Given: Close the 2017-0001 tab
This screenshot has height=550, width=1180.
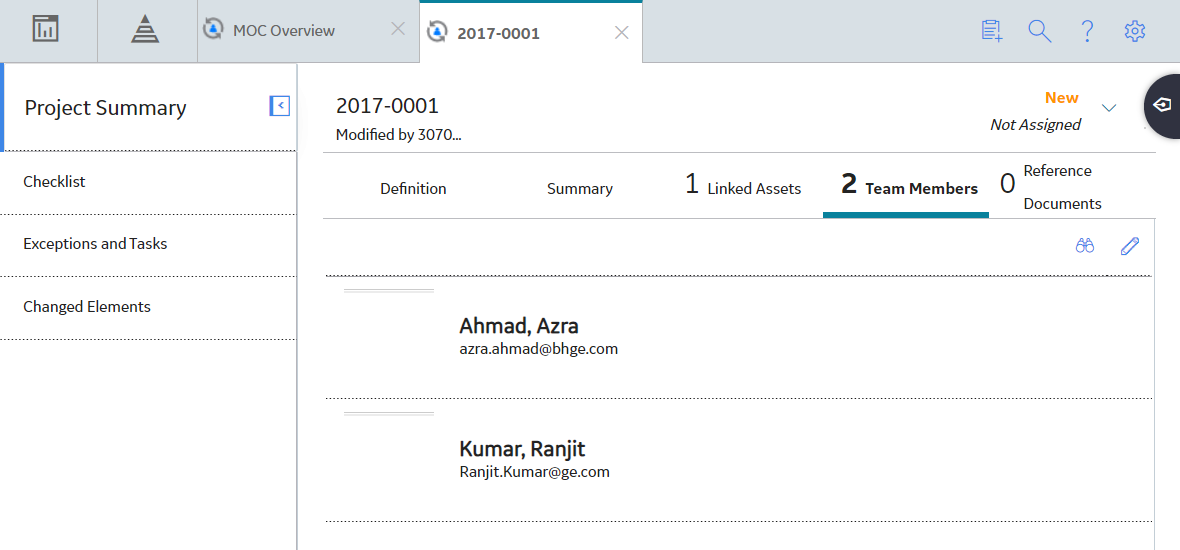Looking at the screenshot, I should click(622, 32).
